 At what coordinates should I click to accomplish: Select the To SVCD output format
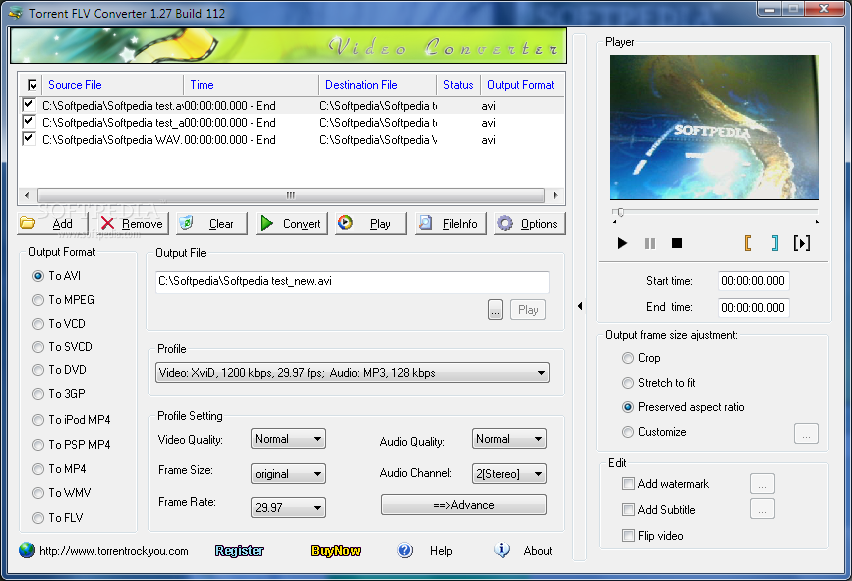[62, 347]
